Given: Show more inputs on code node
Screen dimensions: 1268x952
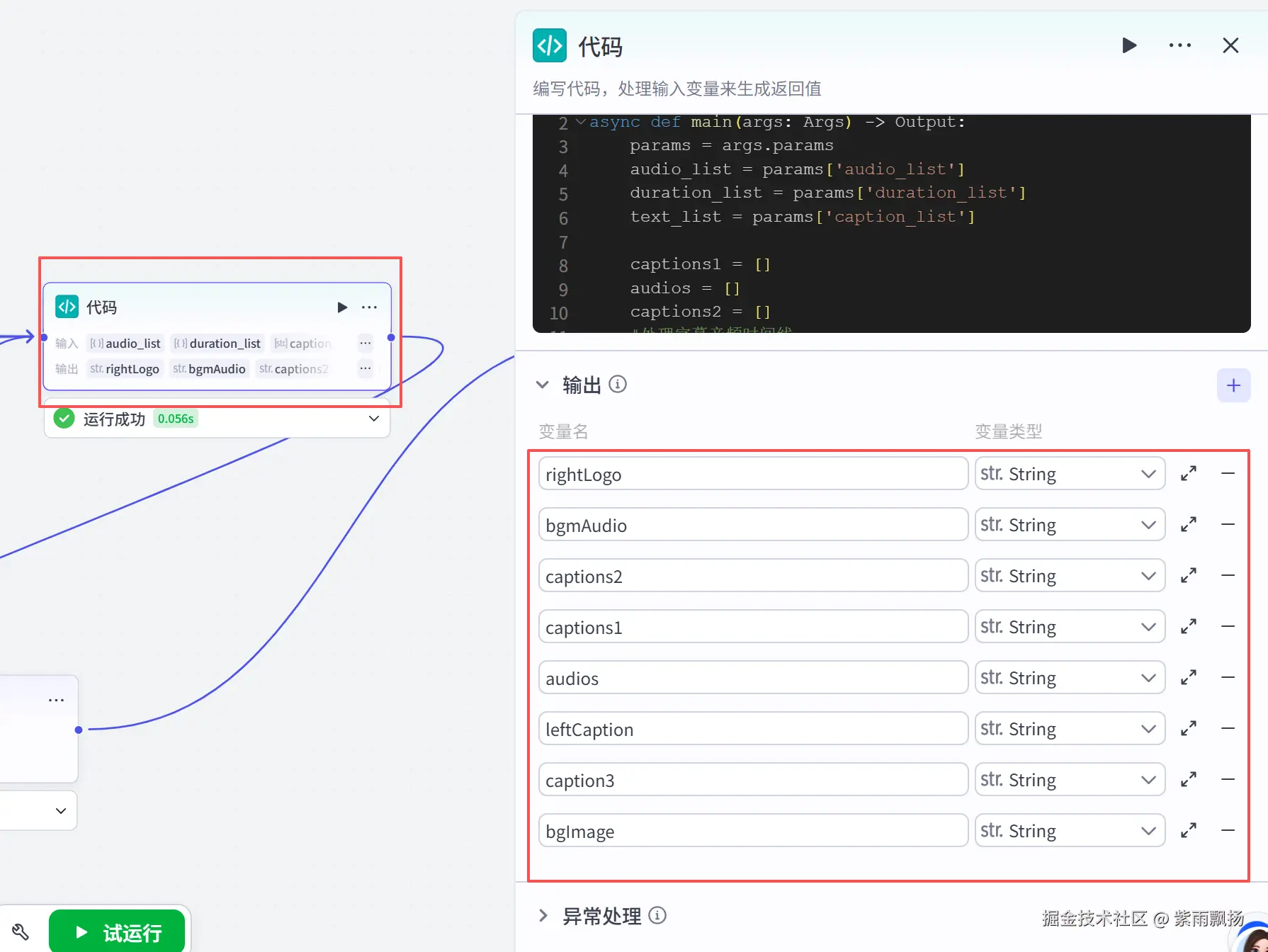Looking at the screenshot, I should [x=366, y=344].
